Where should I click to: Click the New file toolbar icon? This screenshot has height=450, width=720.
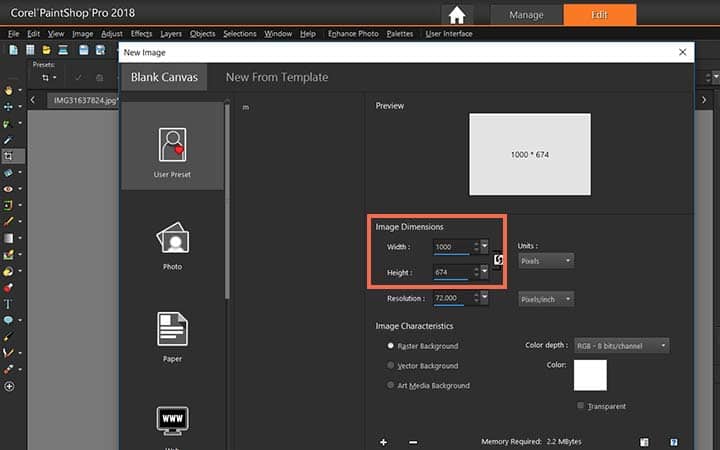13,50
